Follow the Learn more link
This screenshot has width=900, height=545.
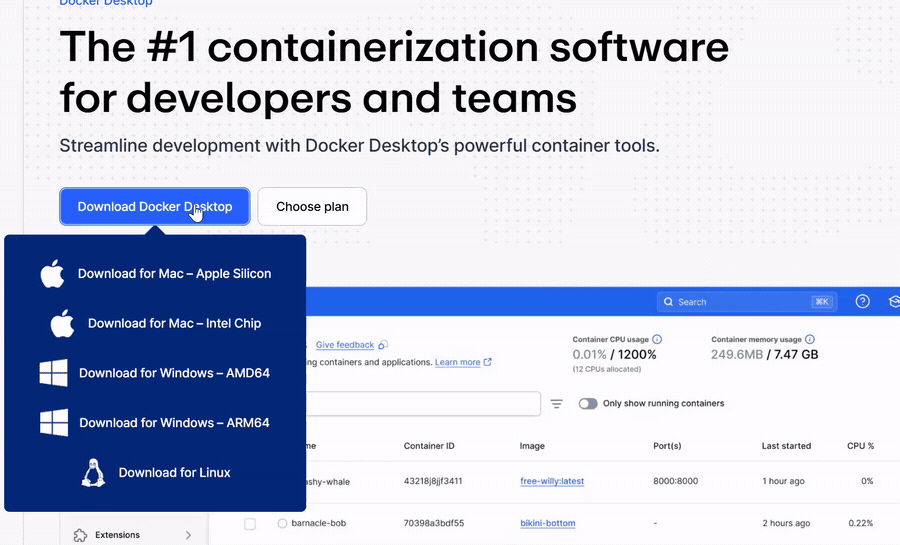(457, 362)
